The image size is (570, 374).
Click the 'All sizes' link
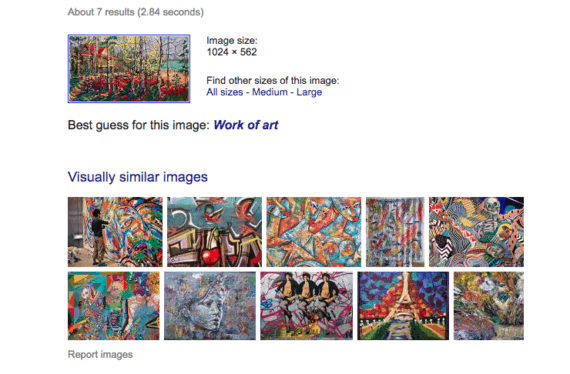225,92
